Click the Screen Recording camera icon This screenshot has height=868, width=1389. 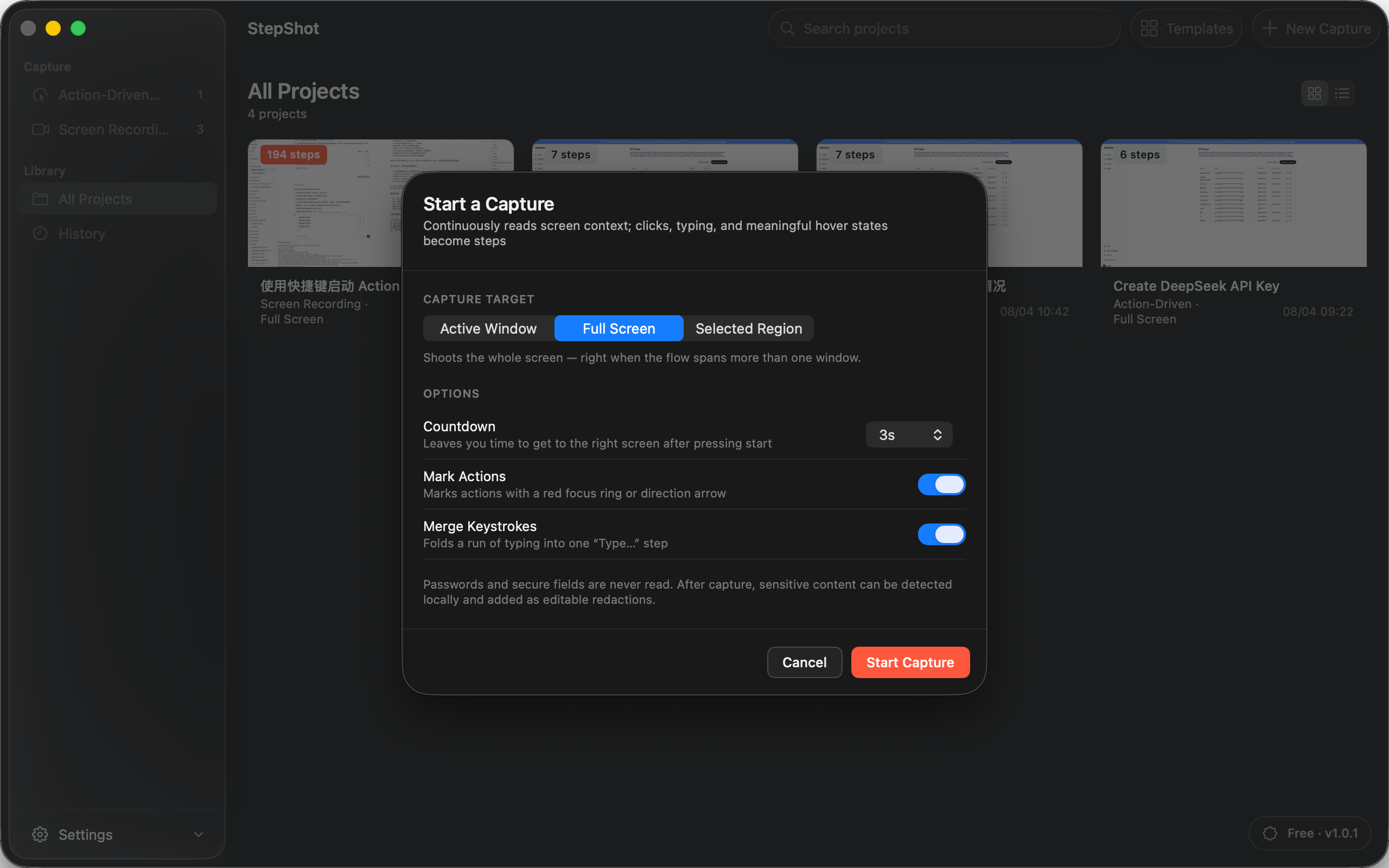[x=40, y=130]
